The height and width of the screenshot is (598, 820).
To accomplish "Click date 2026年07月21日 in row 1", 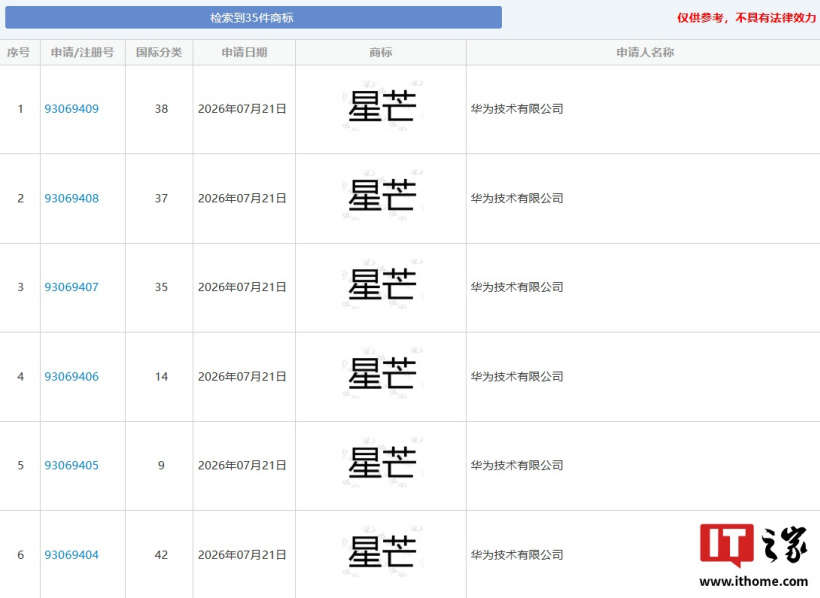I will tap(242, 109).
